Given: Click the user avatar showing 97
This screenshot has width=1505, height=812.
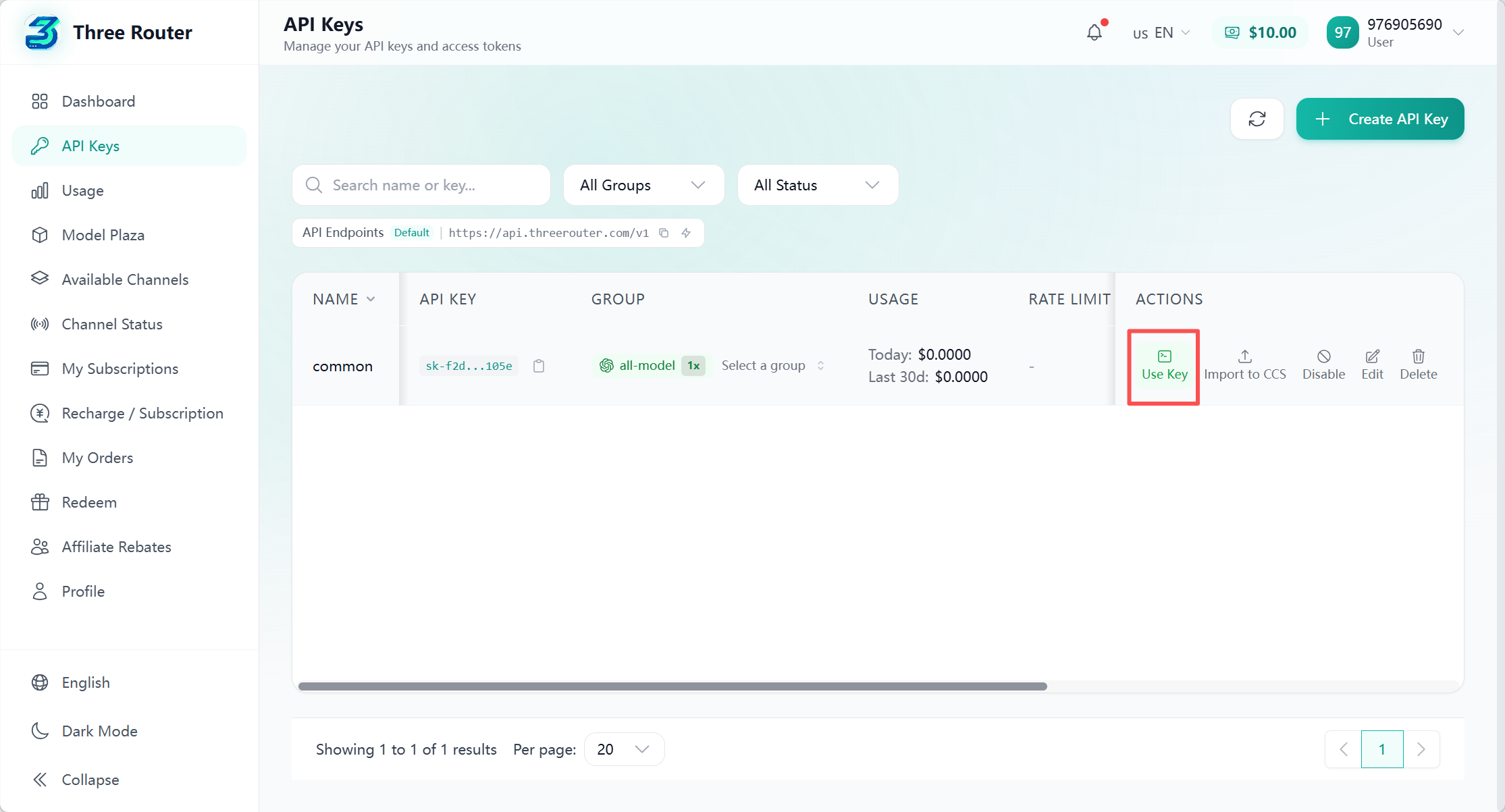Looking at the screenshot, I should point(1342,32).
